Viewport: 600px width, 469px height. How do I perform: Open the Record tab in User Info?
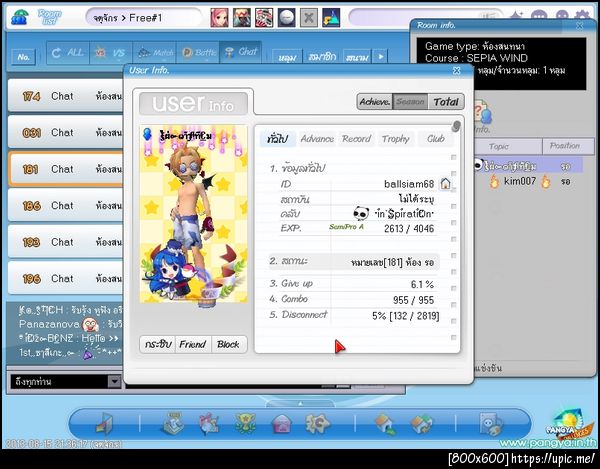(x=356, y=139)
